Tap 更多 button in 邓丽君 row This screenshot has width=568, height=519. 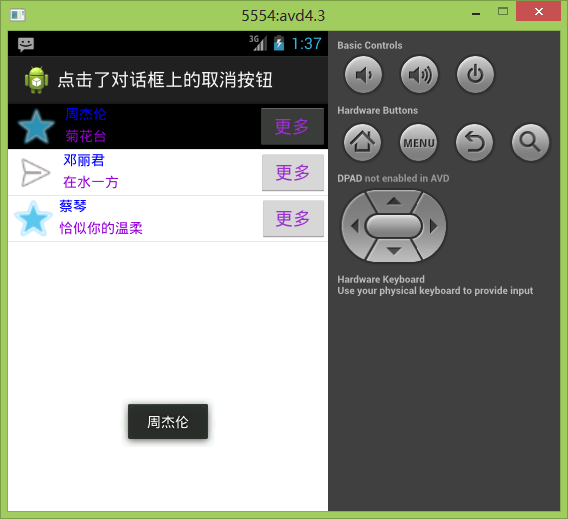coord(293,172)
